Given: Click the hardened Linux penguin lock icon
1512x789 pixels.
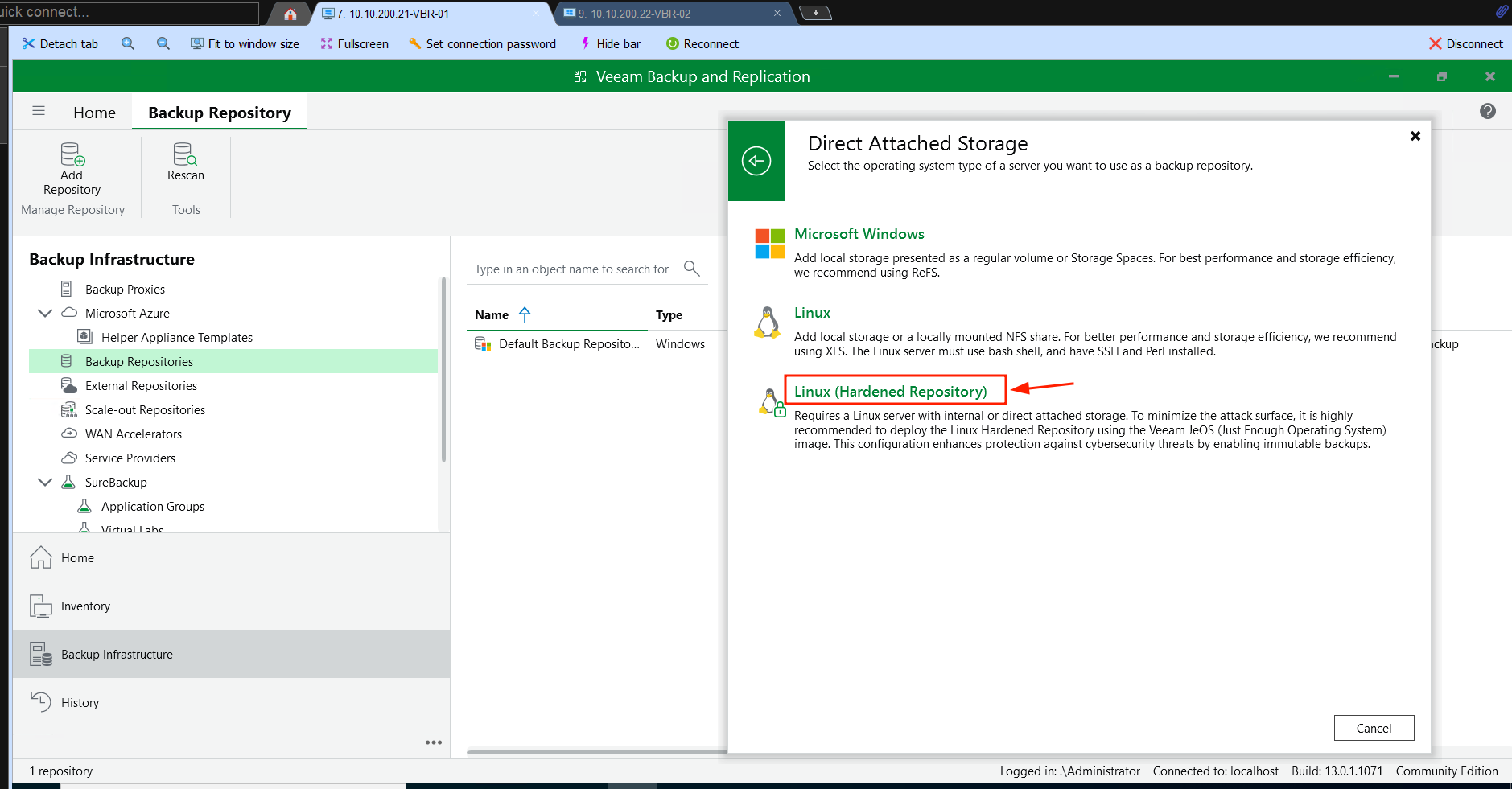Looking at the screenshot, I should pyautogui.click(x=771, y=402).
